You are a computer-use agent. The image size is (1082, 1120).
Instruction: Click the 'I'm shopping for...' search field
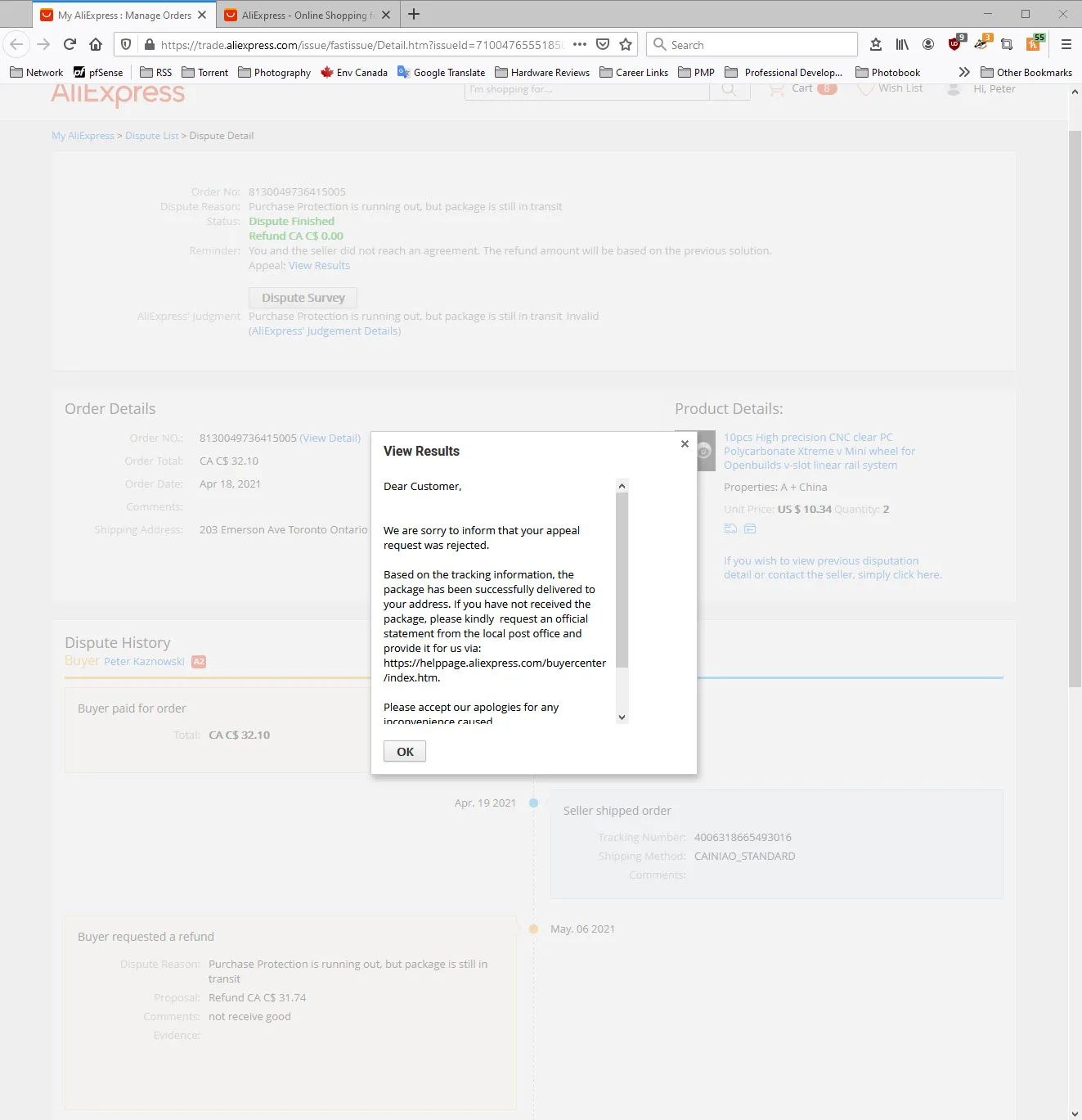(586, 89)
